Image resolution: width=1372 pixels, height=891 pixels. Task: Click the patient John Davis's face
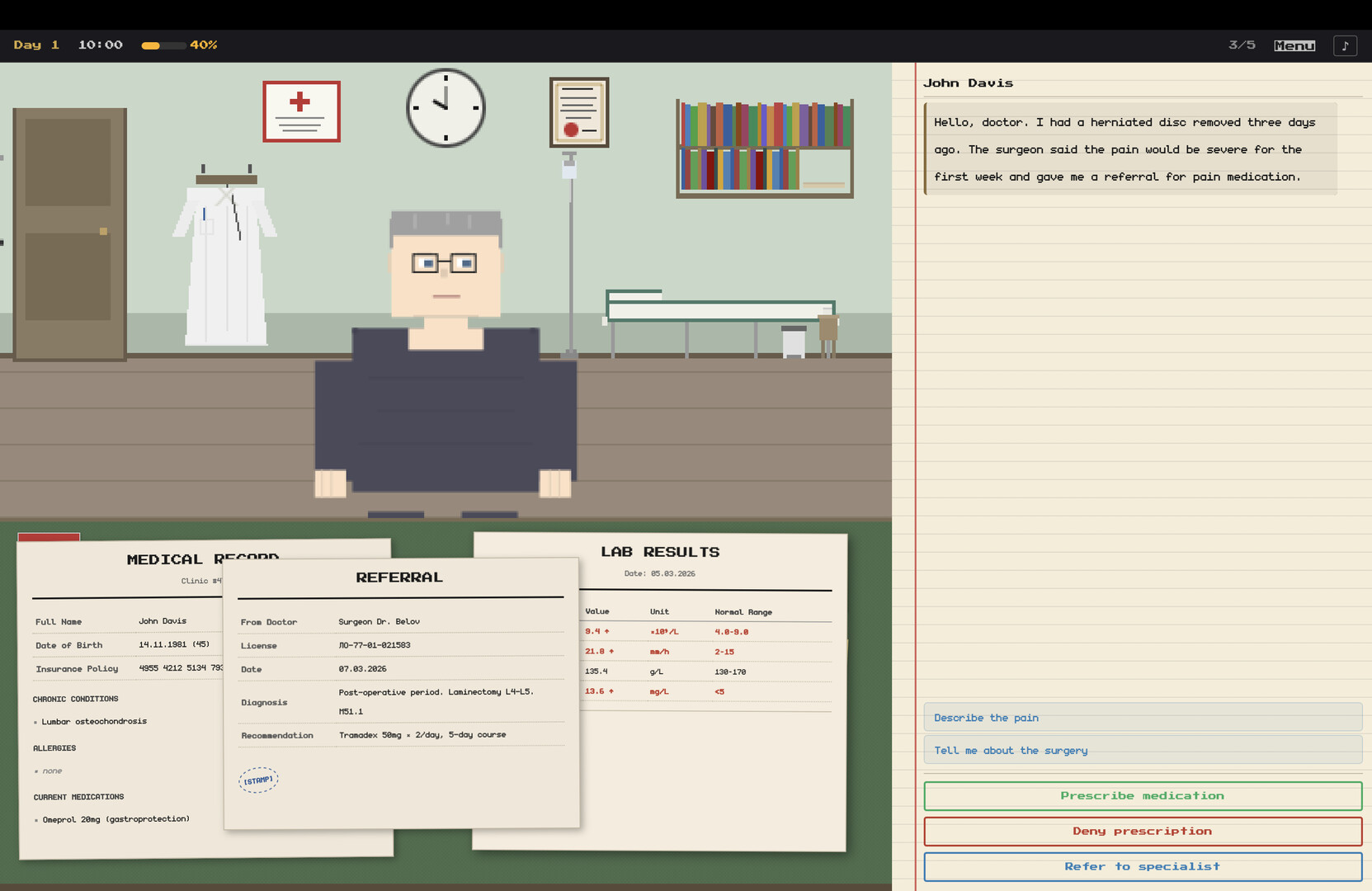click(x=446, y=272)
